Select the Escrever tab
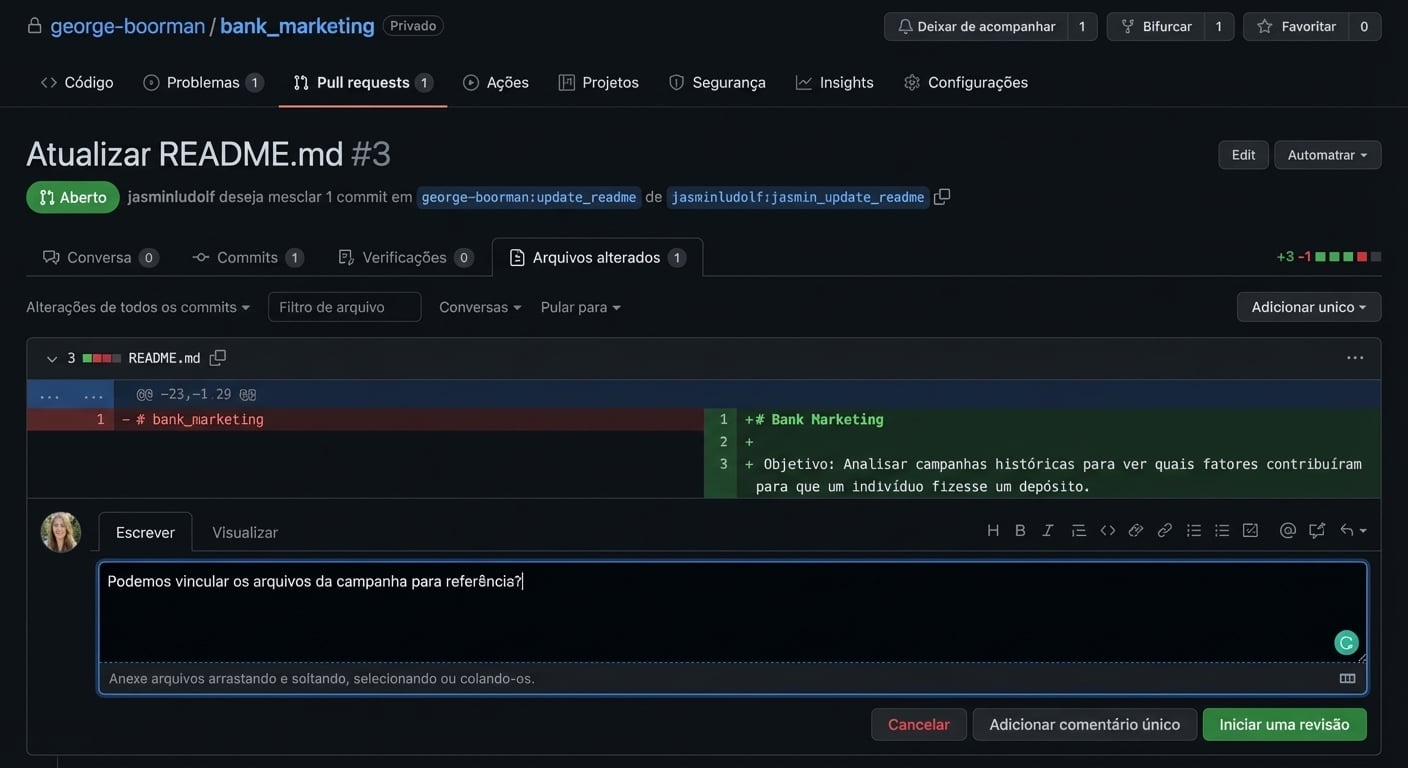Screen dimensions: 1408x768 click(x=145, y=532)
